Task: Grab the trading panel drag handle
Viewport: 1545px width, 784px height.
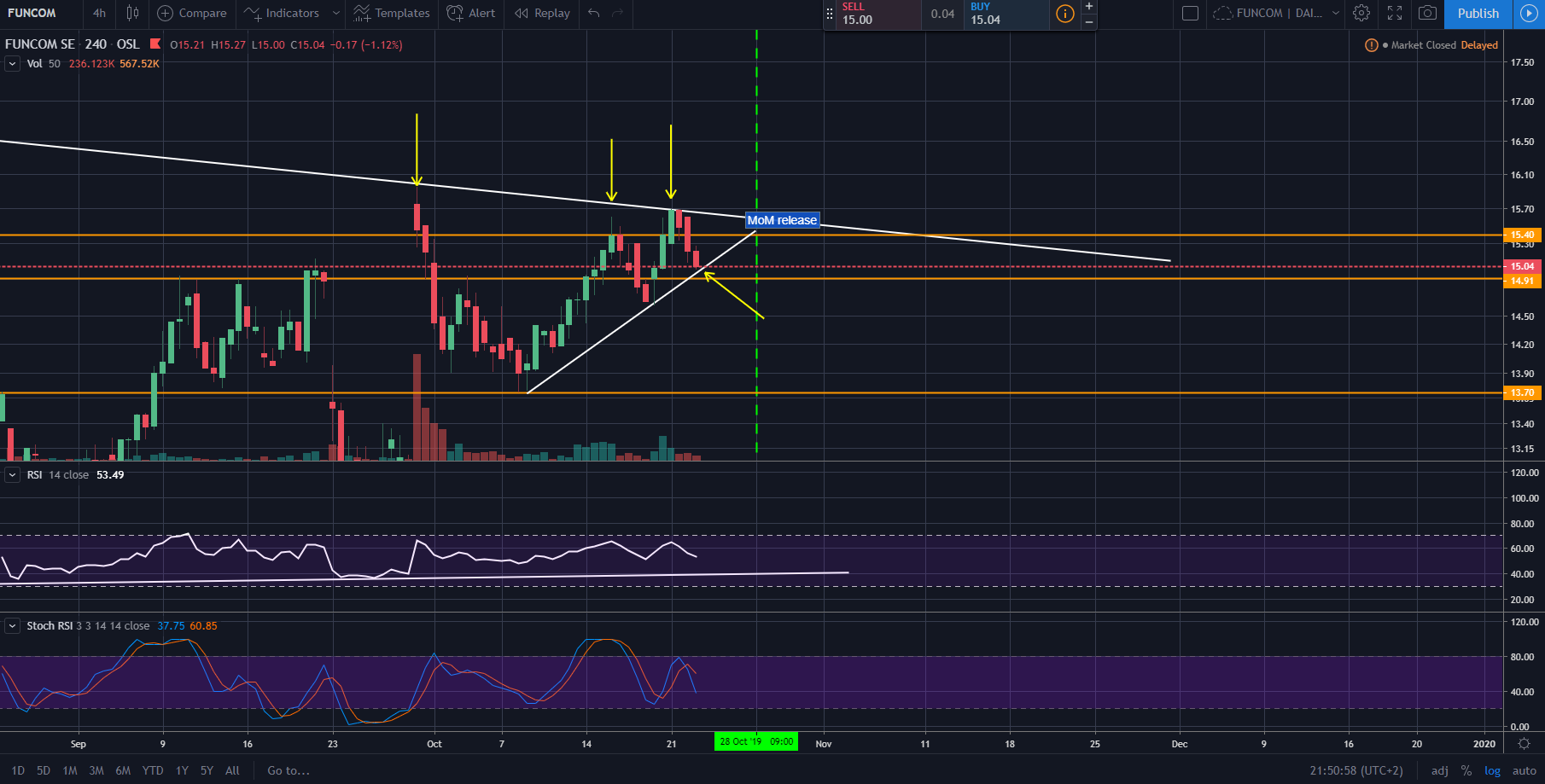Action: tap(829, 14)
